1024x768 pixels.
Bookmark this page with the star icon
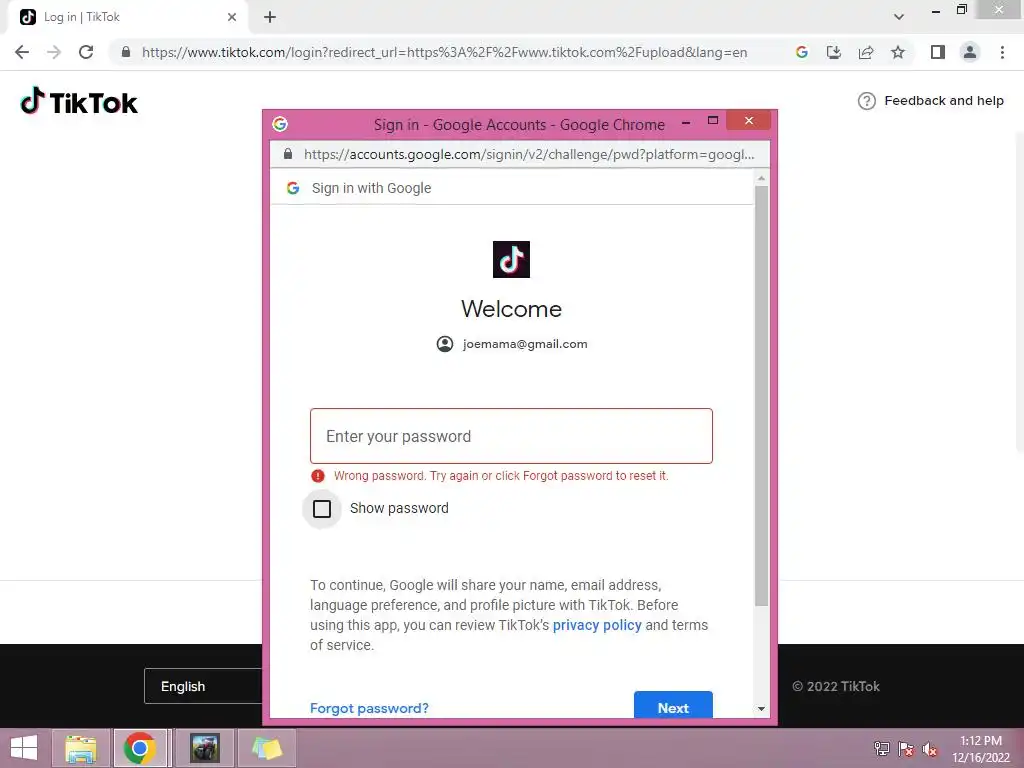898,52
